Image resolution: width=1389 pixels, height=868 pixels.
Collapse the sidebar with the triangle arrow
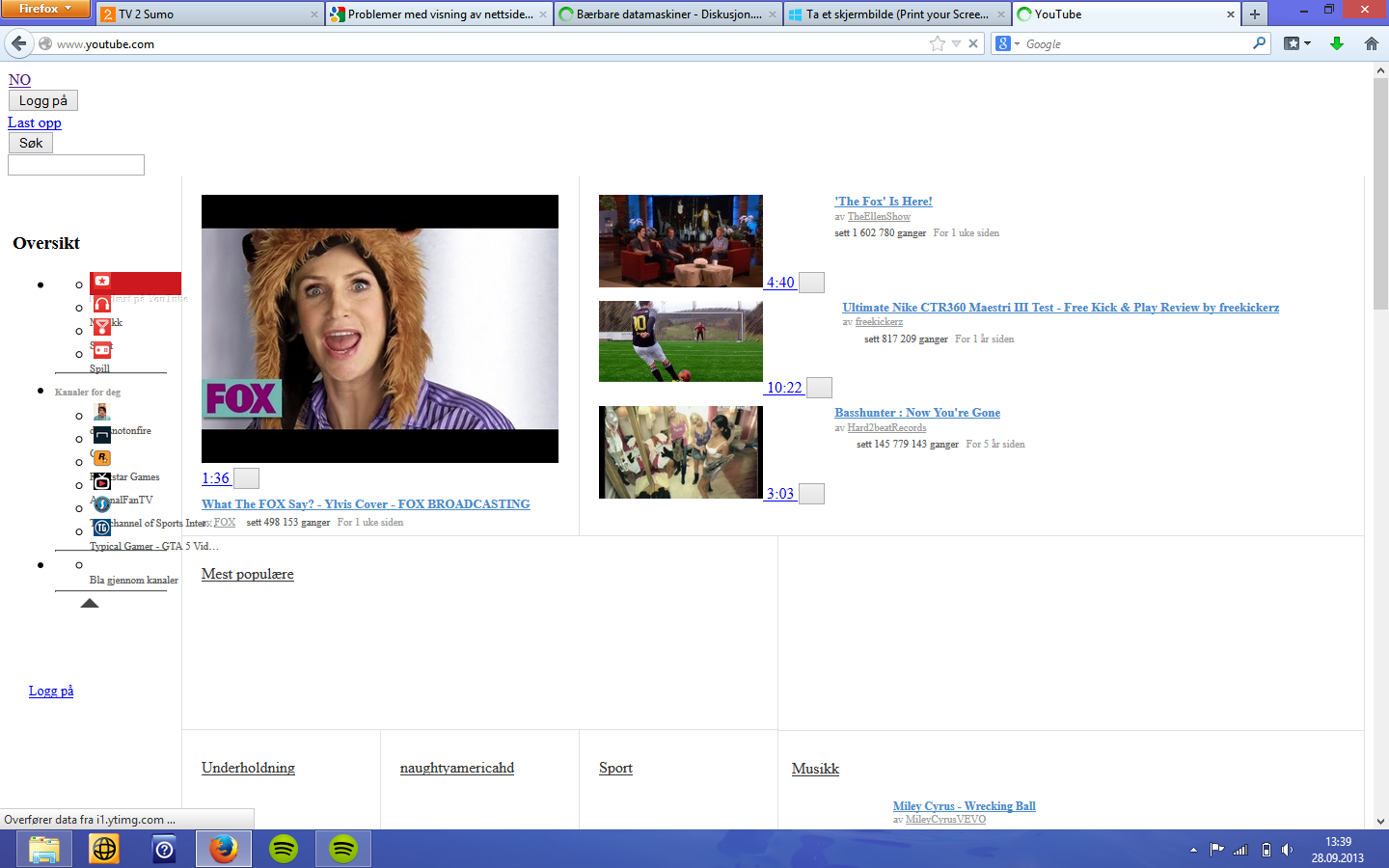pos(90,603)
